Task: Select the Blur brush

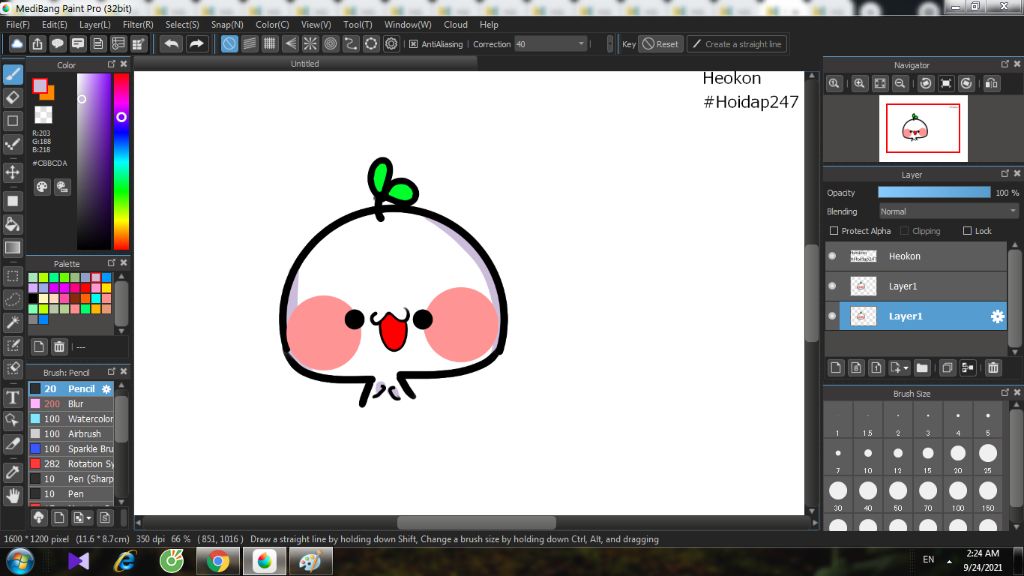Action: click(x=71, y=404)
